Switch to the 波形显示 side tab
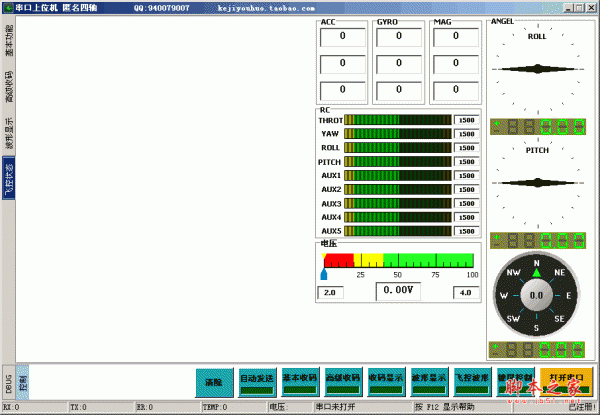Viewport: 600px width, 415px height. coord(9,133)
